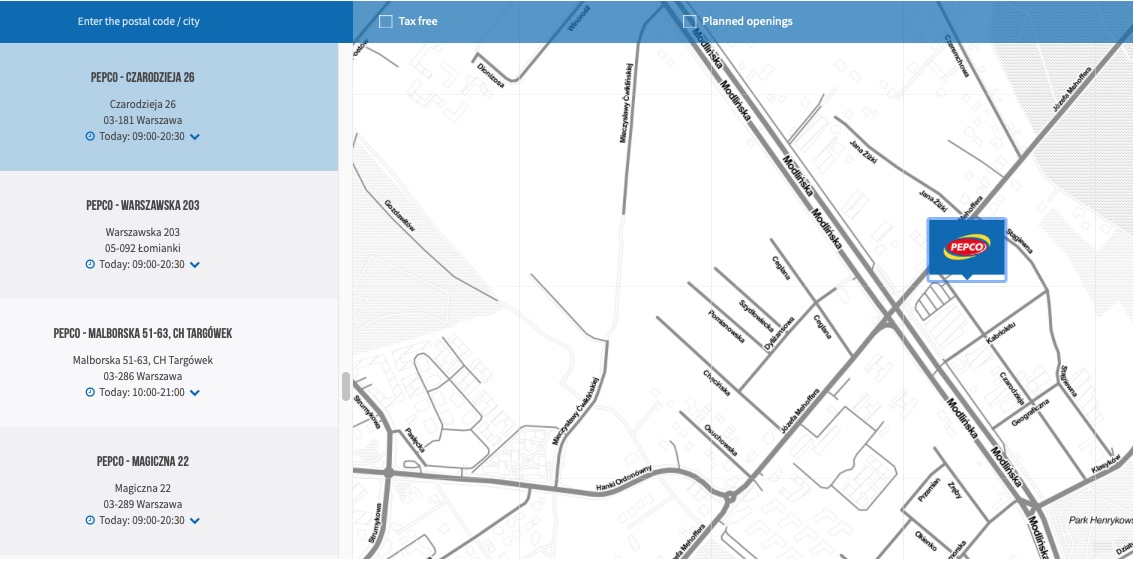
Task: Enable the Tax free checkbox
Action: tap(386, 22)
